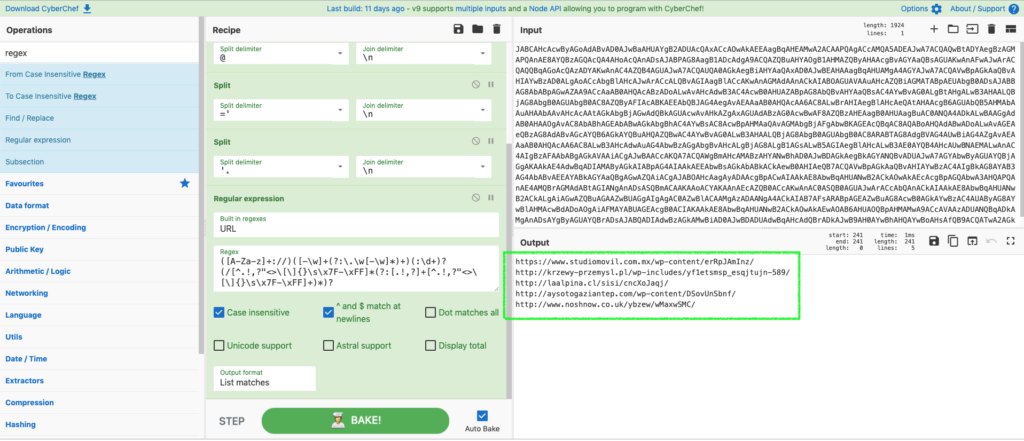Save the current recipe

pos(459,30)
